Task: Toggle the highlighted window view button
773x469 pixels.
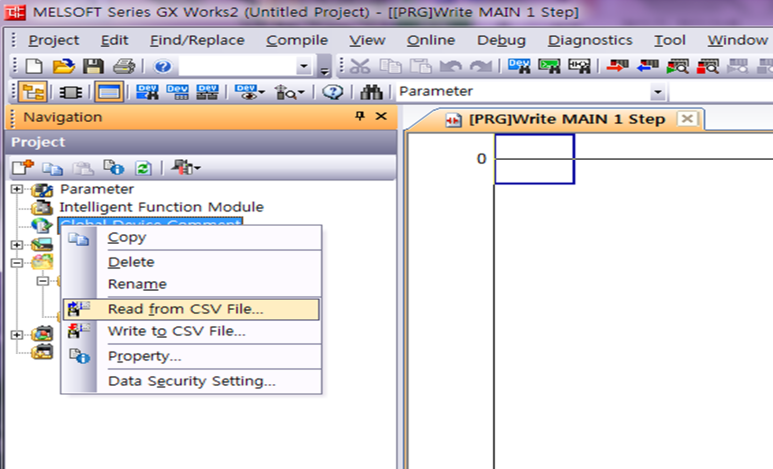Action: click(x=109, y=92)
